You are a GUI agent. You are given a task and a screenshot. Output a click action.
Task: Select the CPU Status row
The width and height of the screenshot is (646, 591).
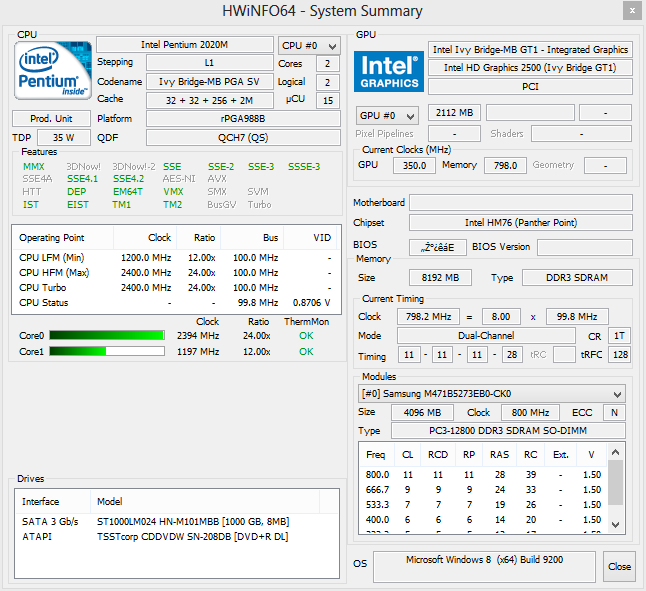pos(175,303)
